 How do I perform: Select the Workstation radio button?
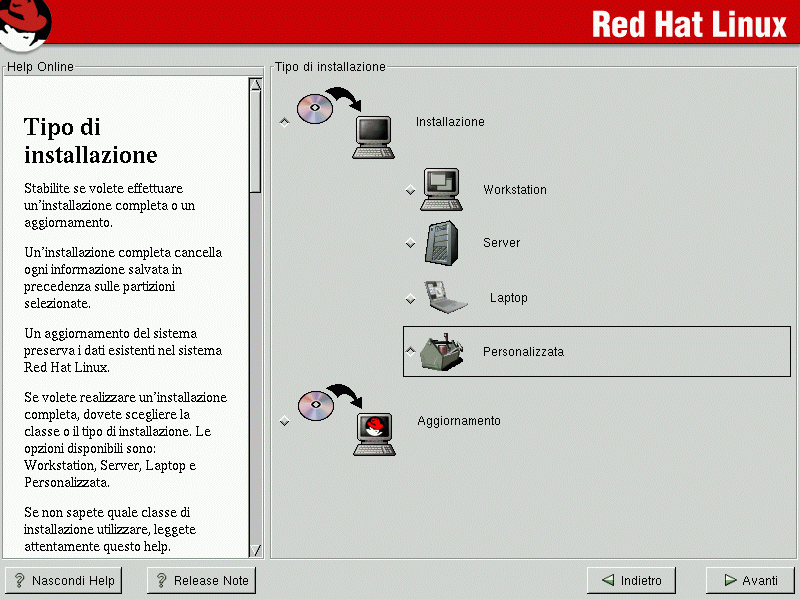click(x=410, y=190)
